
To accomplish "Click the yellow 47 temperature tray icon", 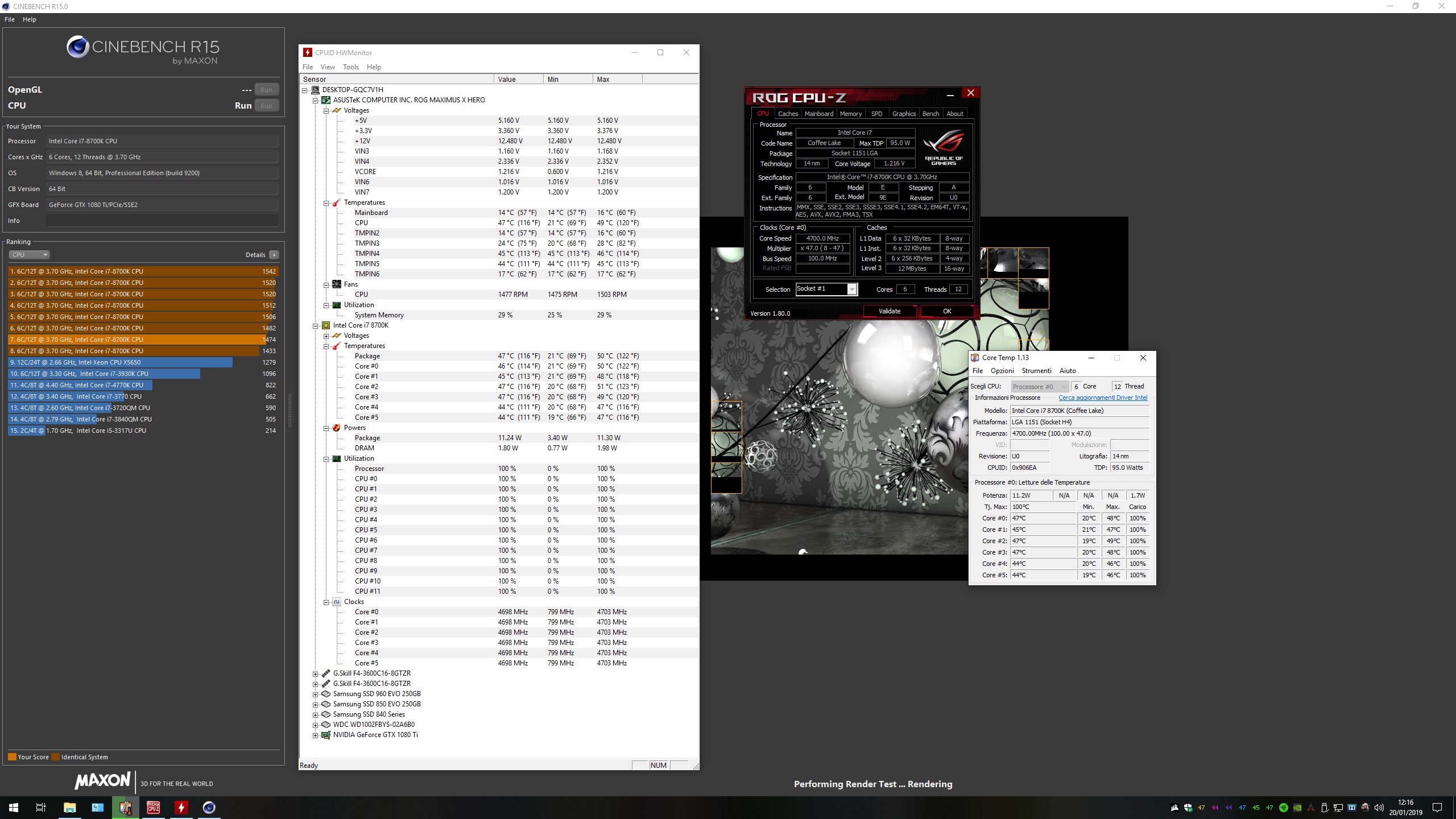I will point(1202,808).
